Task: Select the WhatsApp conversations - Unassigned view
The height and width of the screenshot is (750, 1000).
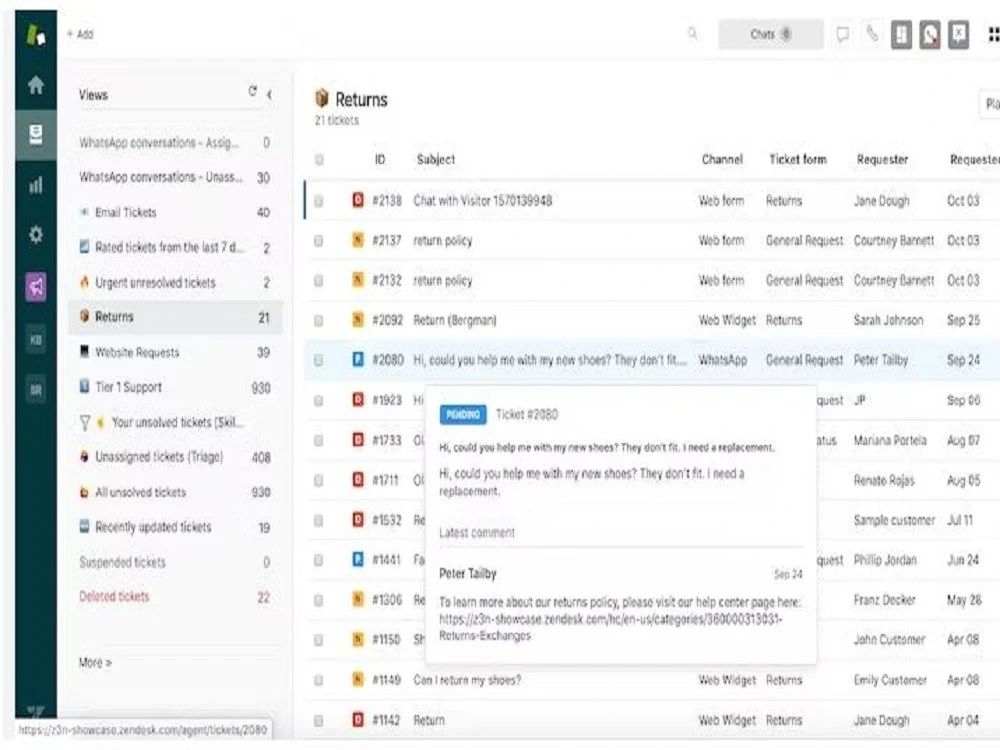Action: click(x=174, y=177)
